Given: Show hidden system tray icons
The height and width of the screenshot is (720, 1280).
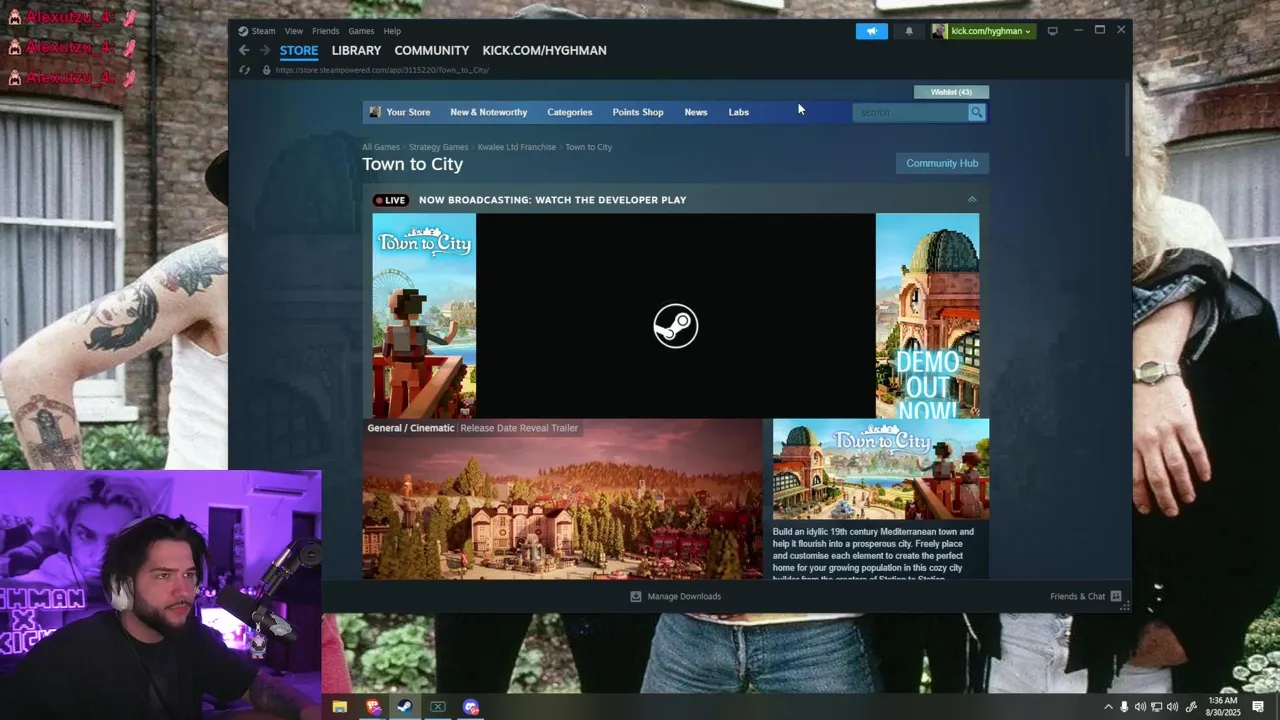Looking at the screenshot, I should pyautogui.click(x=1108, y=707).
